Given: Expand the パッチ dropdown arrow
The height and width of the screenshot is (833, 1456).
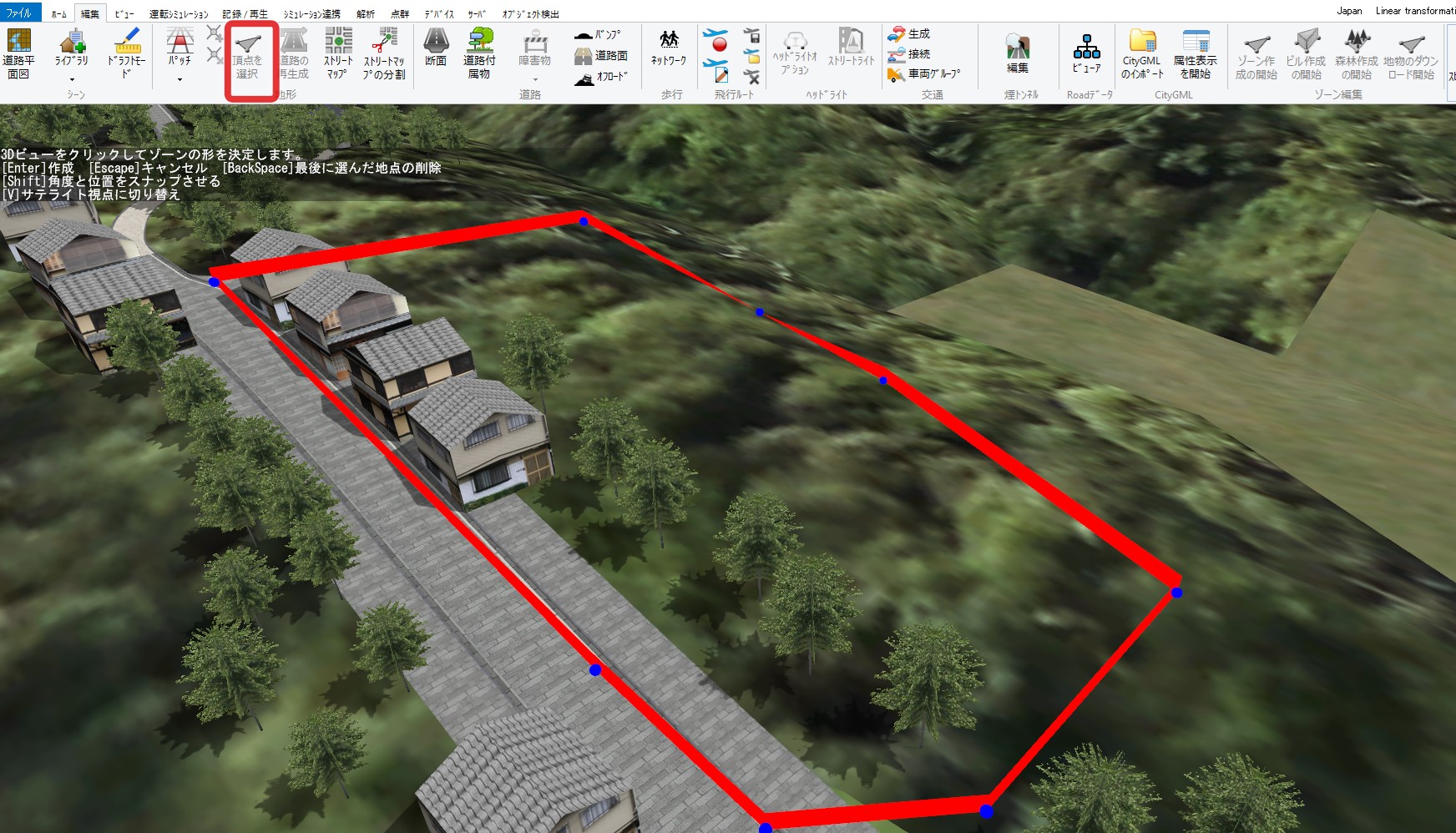Looking at the screenshot, I should coord(179,80).
